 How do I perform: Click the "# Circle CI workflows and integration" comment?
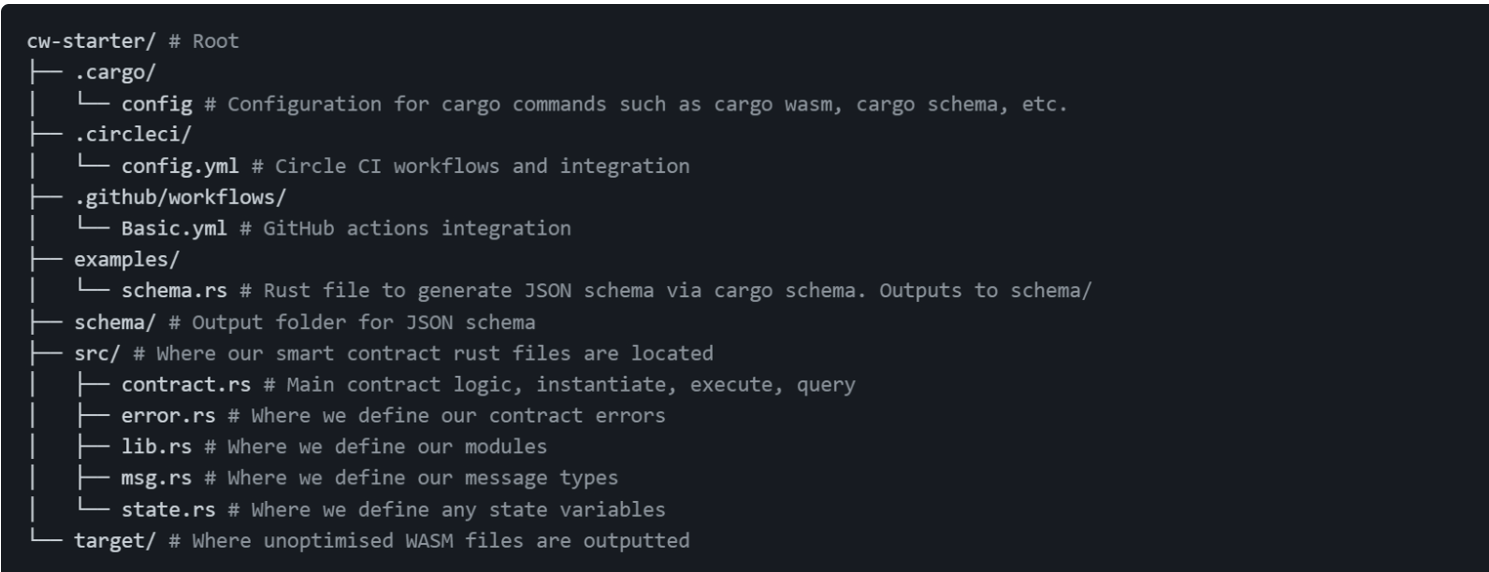[x=467, y=166]
